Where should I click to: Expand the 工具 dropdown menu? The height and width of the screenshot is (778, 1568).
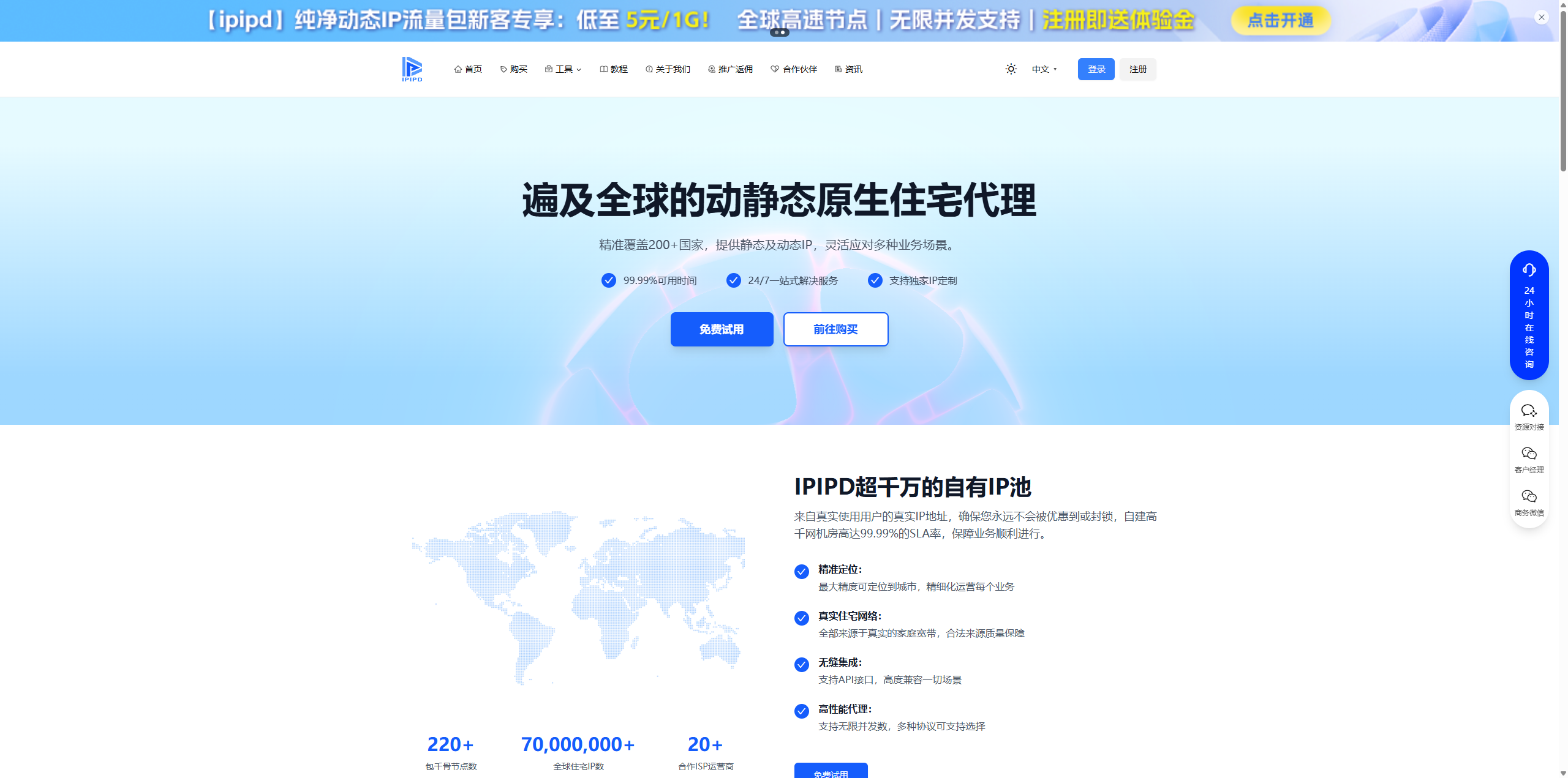pyautogui.click(x=563, y=69)
